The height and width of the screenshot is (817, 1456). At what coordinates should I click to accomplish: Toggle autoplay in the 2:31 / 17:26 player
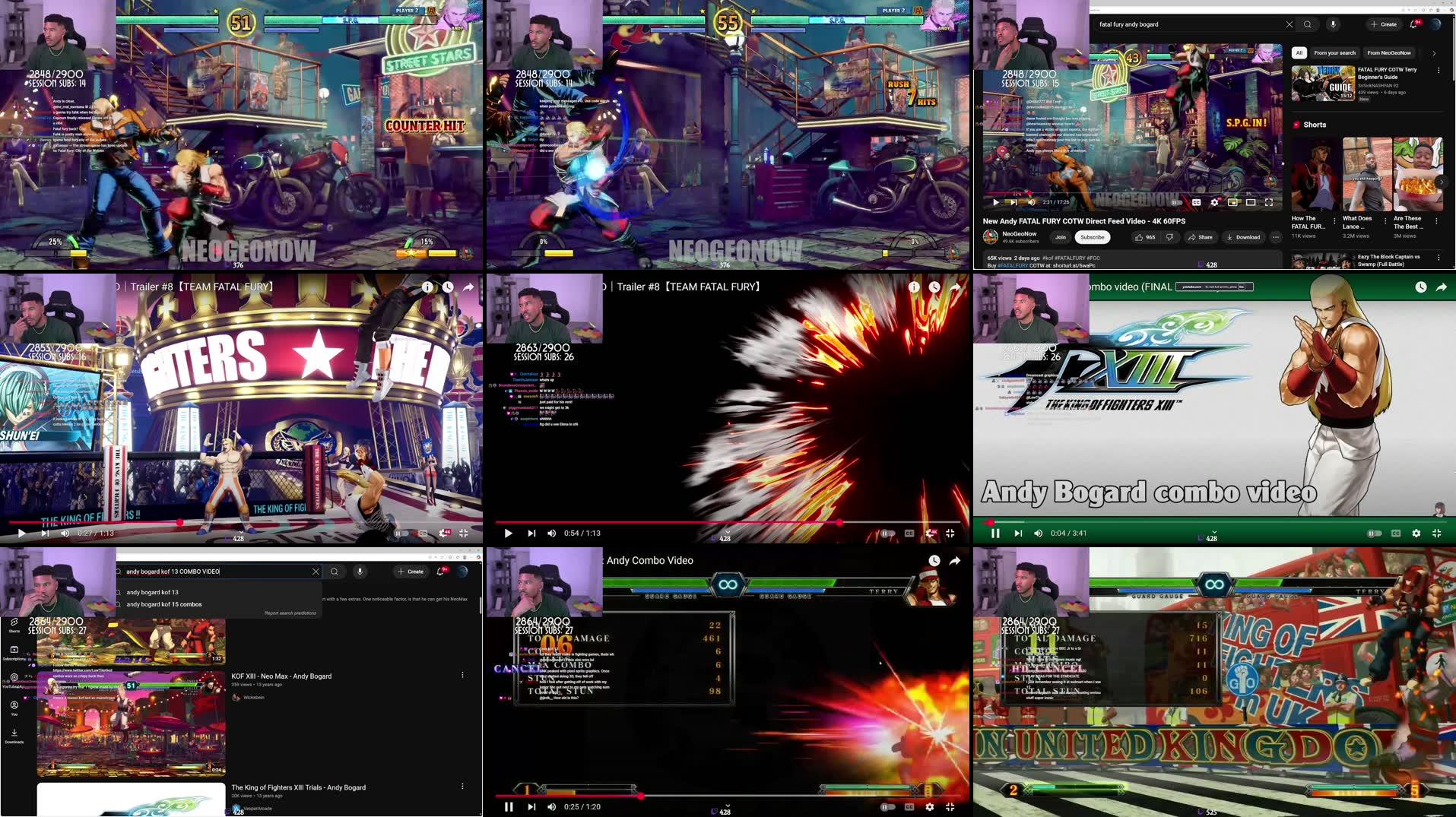(x=1175, y=202)
